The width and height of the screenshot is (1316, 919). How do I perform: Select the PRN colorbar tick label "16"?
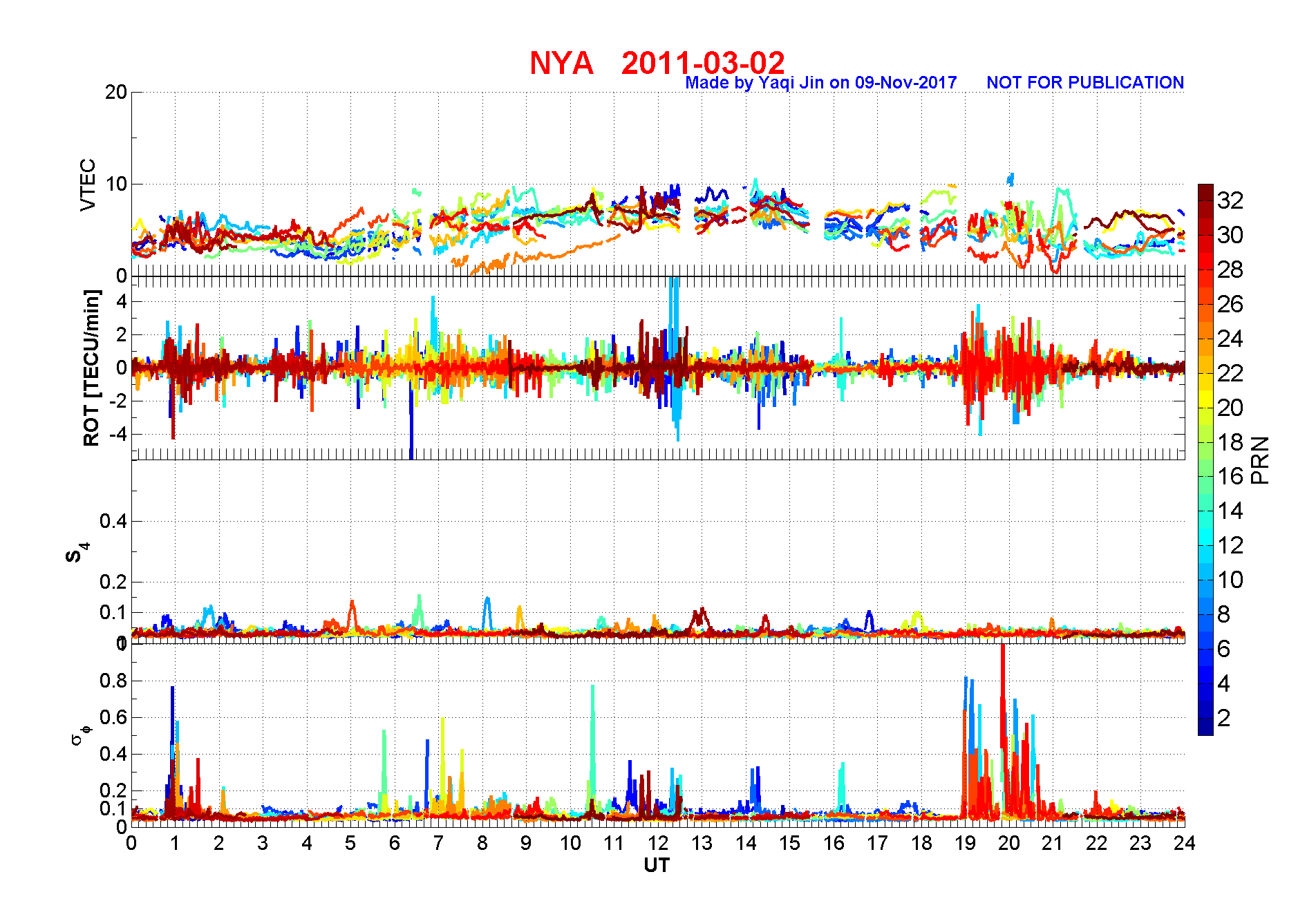[1230, 476]
